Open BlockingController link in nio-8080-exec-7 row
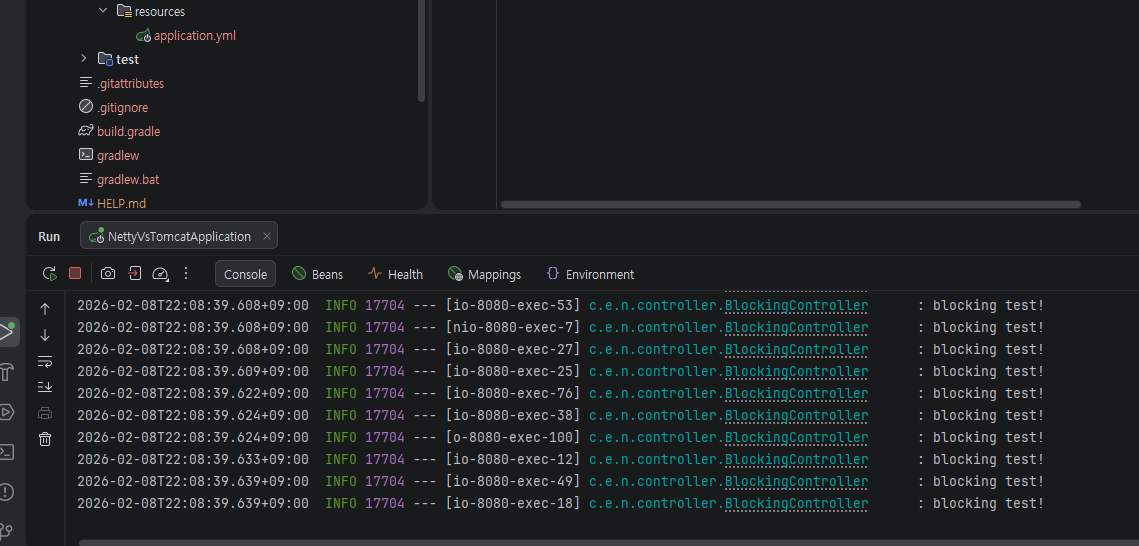This screenshot has width=1139, height=546. 796,327
